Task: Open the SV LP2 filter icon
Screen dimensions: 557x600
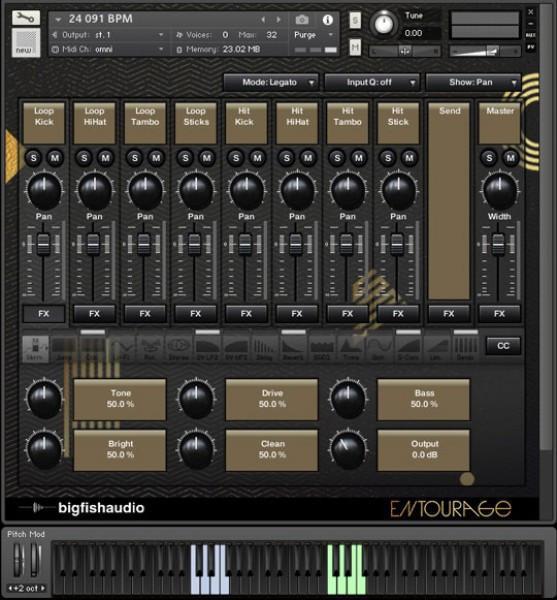Action: 207,349
